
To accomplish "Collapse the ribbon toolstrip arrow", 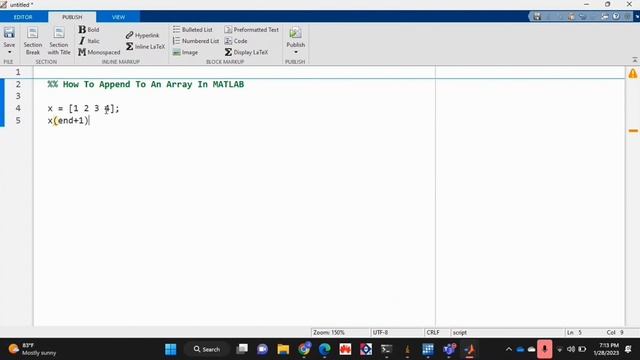I will point(635,60).
